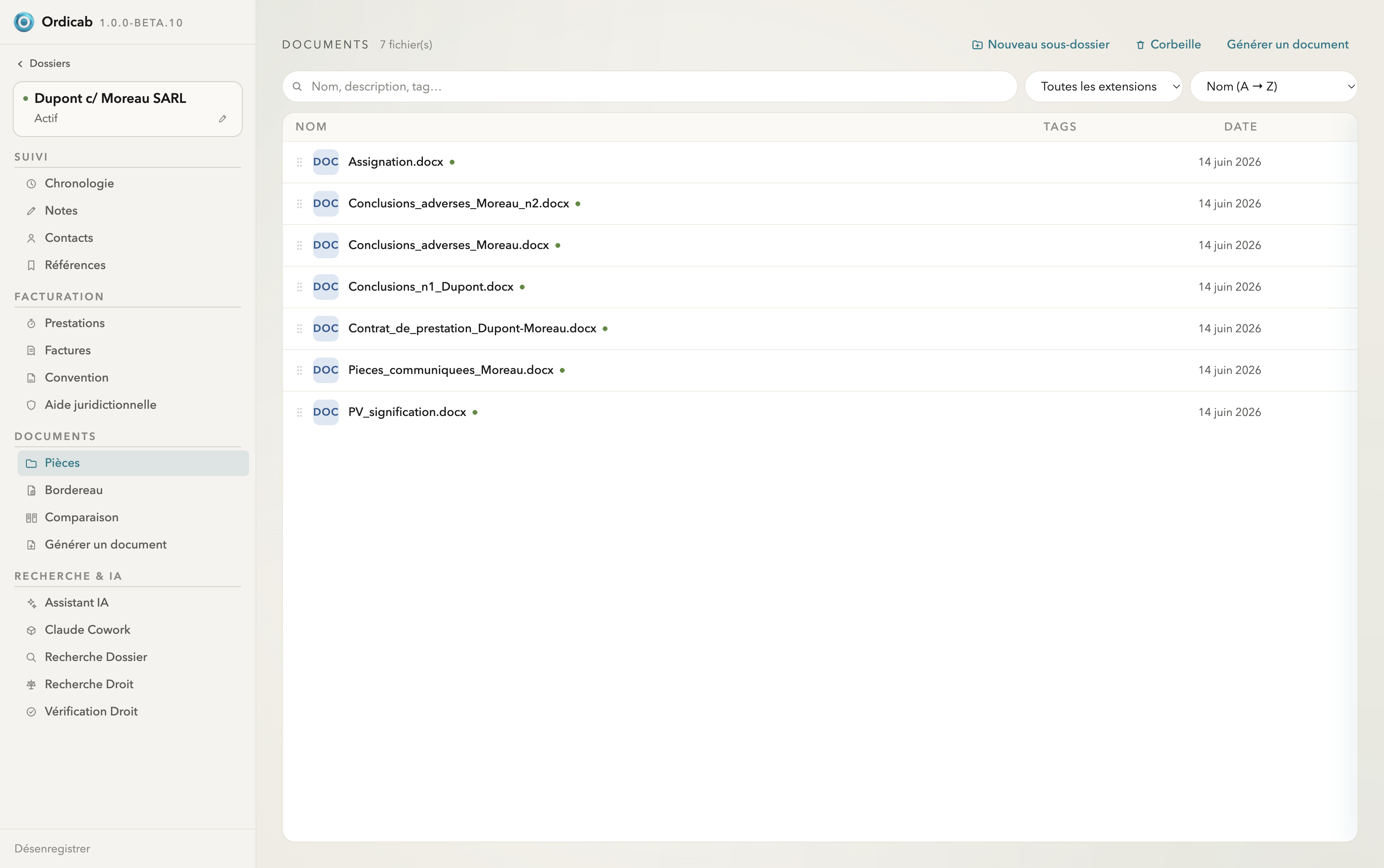Click the Recherche Droit scales icon
This screenshot has width=1384, height=868.
pos(32,684)
